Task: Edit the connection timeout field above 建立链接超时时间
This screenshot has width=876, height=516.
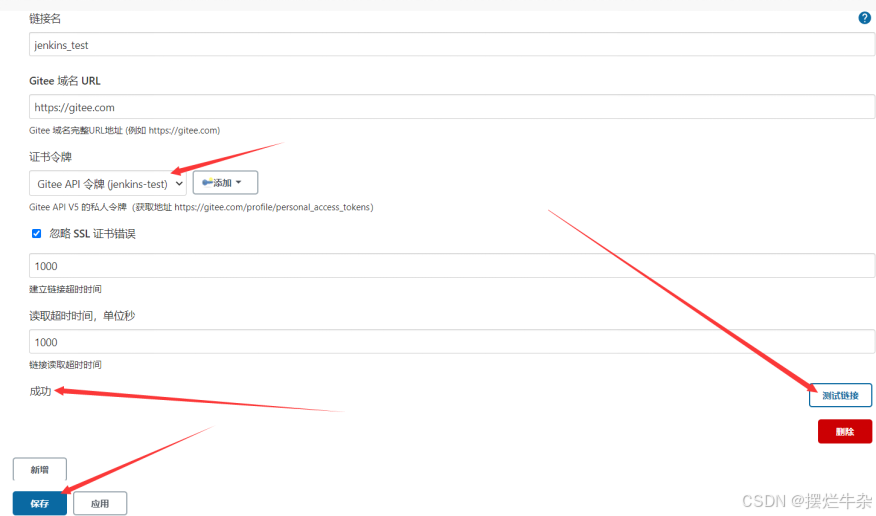Action: (x=451, y=266)
